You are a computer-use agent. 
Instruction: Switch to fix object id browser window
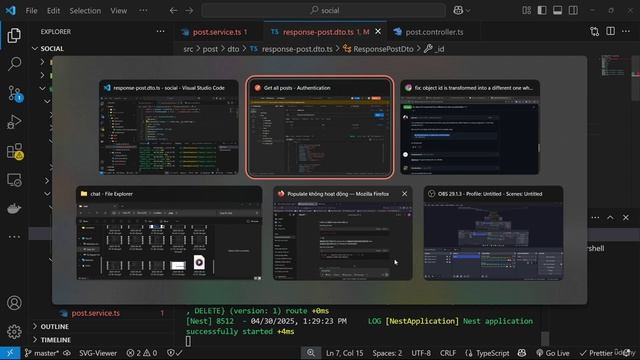click(470, 127)
